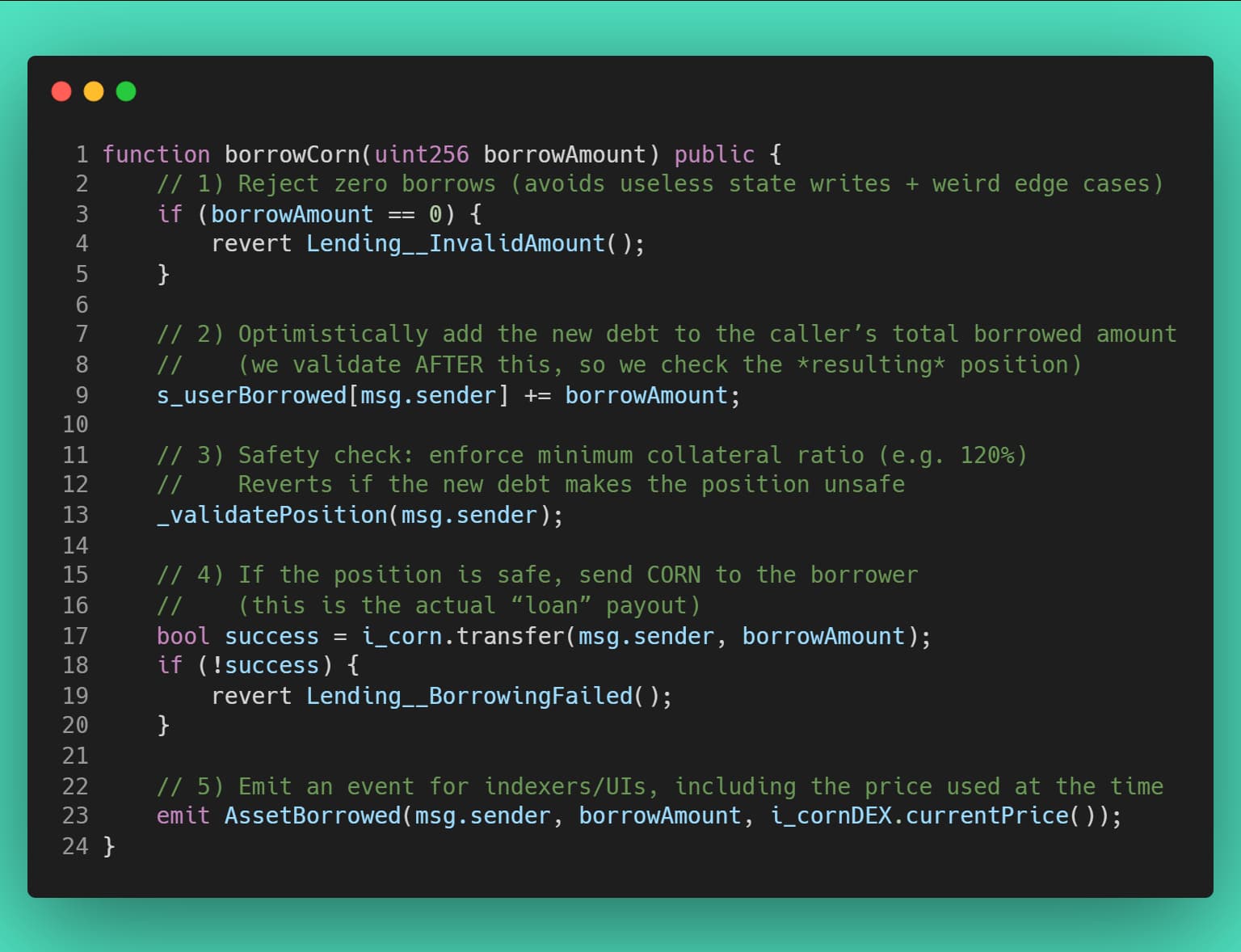The width and height of the screenshot is (1241, 952).
Task: Click the uint256 type keyword
Action: 419,154
